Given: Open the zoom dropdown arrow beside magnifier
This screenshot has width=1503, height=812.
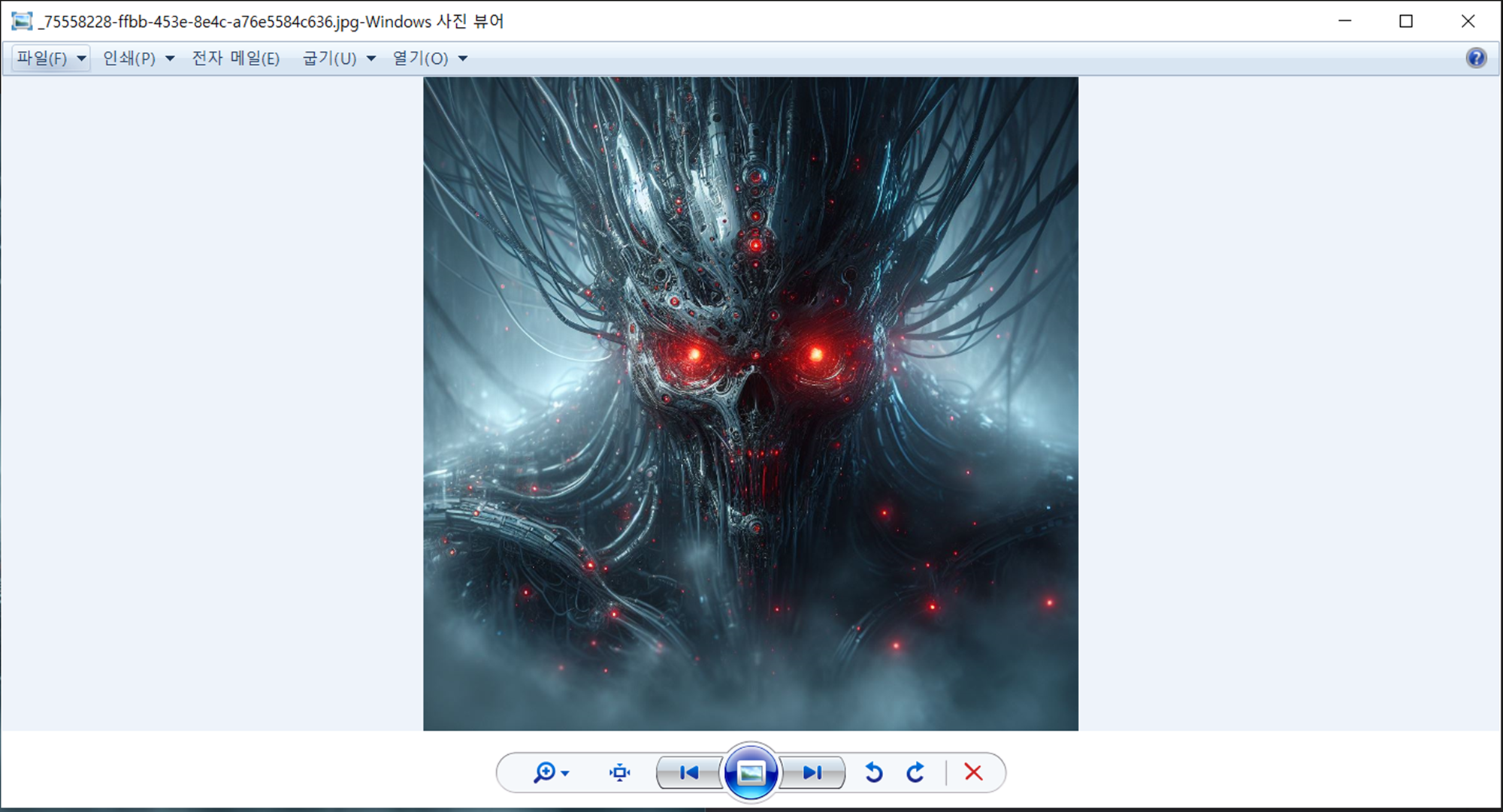Looking at the screenshot, I should click(565, 774).
